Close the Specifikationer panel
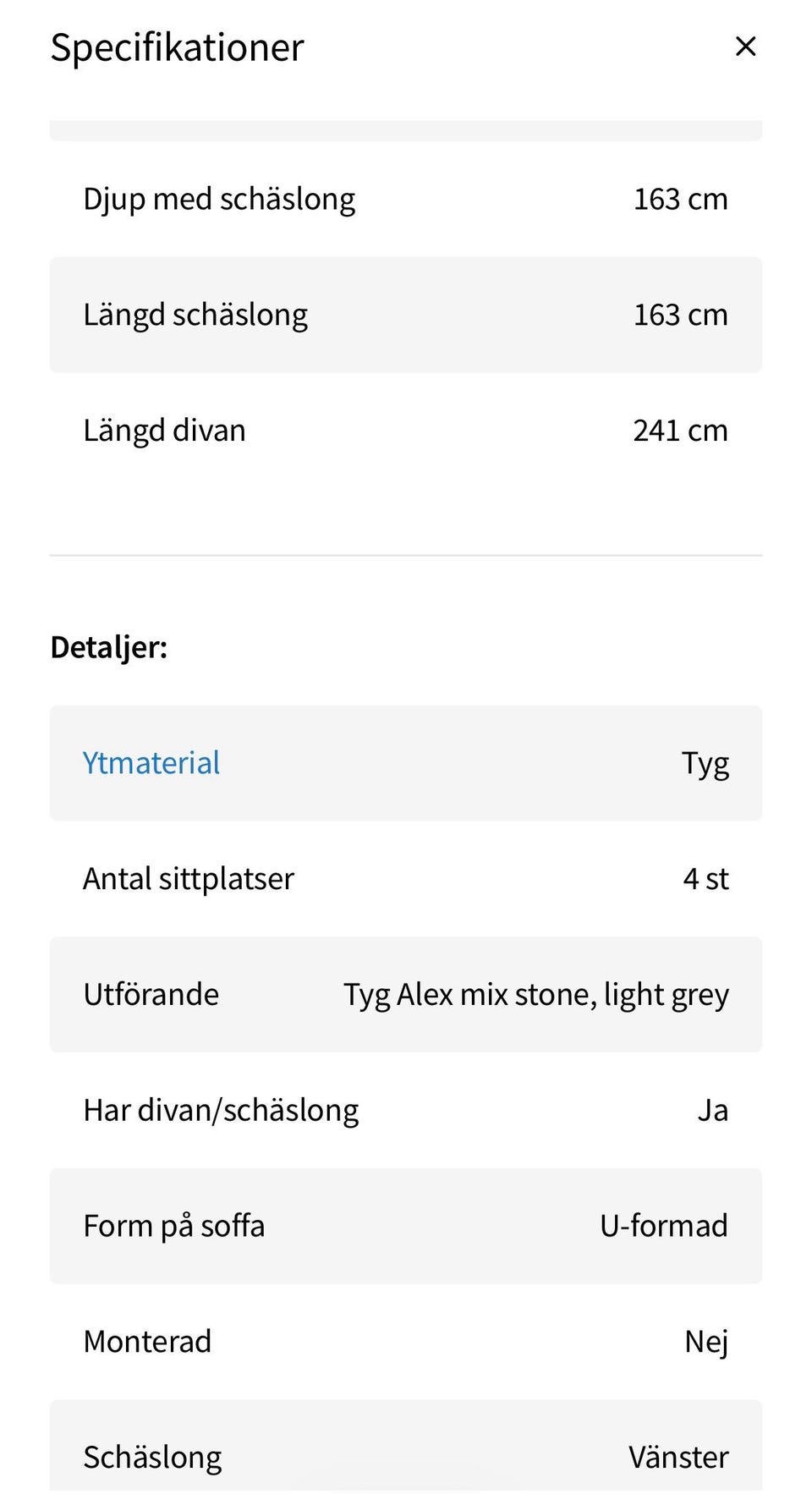Viewport: 812px width, 1494px height. 745,47
